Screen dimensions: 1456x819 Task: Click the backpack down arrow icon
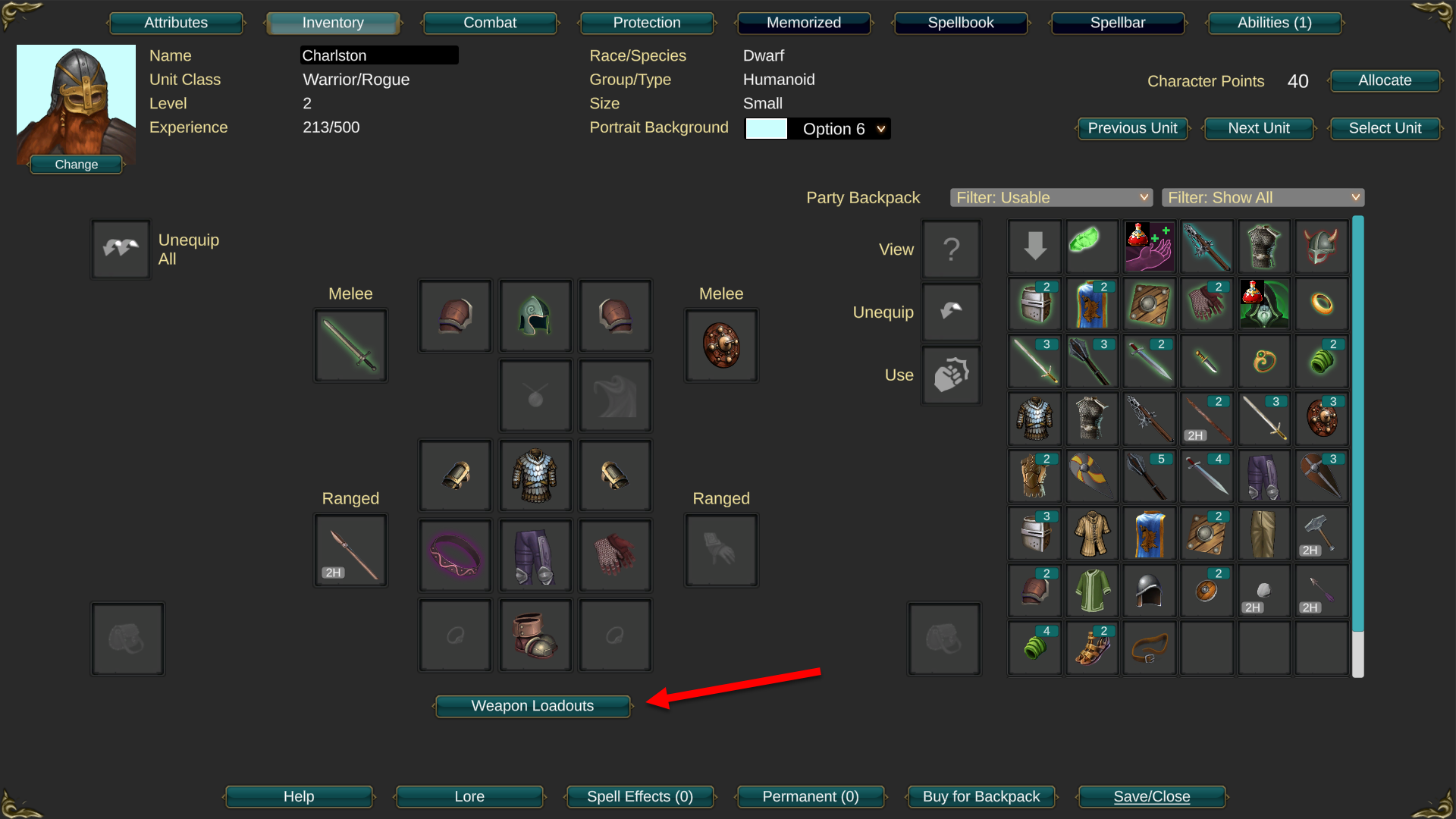coord(1035,246)
